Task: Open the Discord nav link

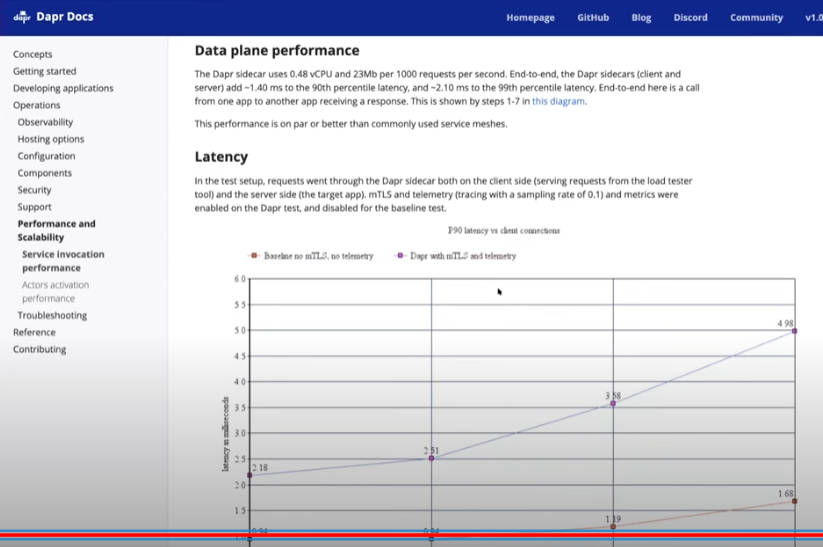Action: tap(690, 17)
